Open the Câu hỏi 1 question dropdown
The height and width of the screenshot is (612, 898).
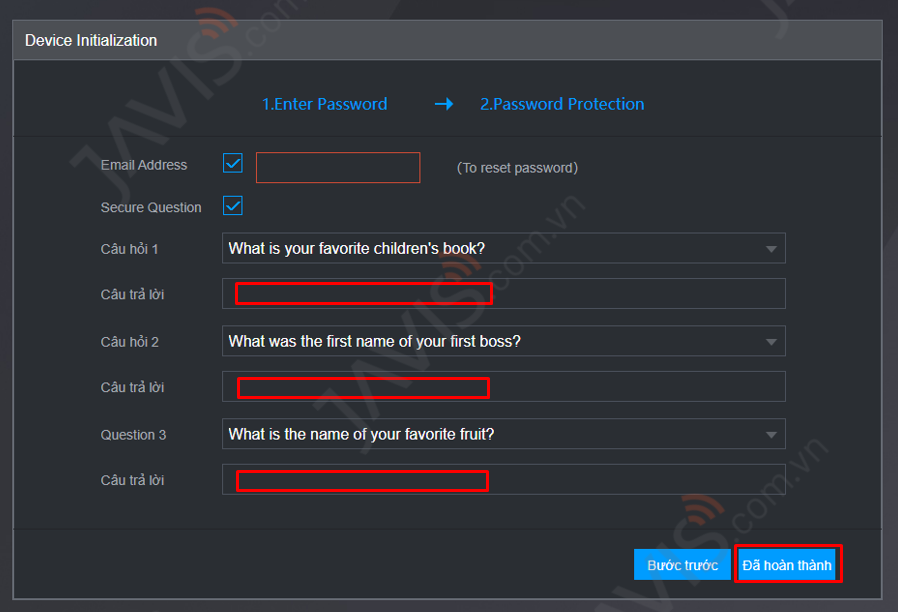[x=503, y=248]
